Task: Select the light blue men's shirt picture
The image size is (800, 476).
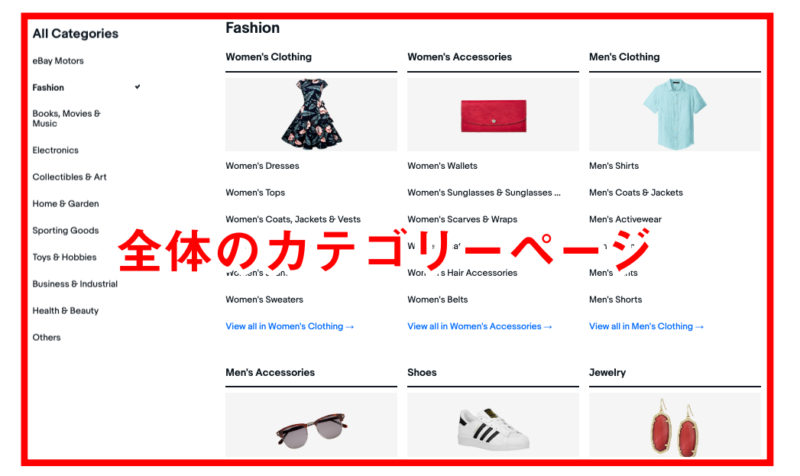Action: pyautogui.click(x=674, y=114)
